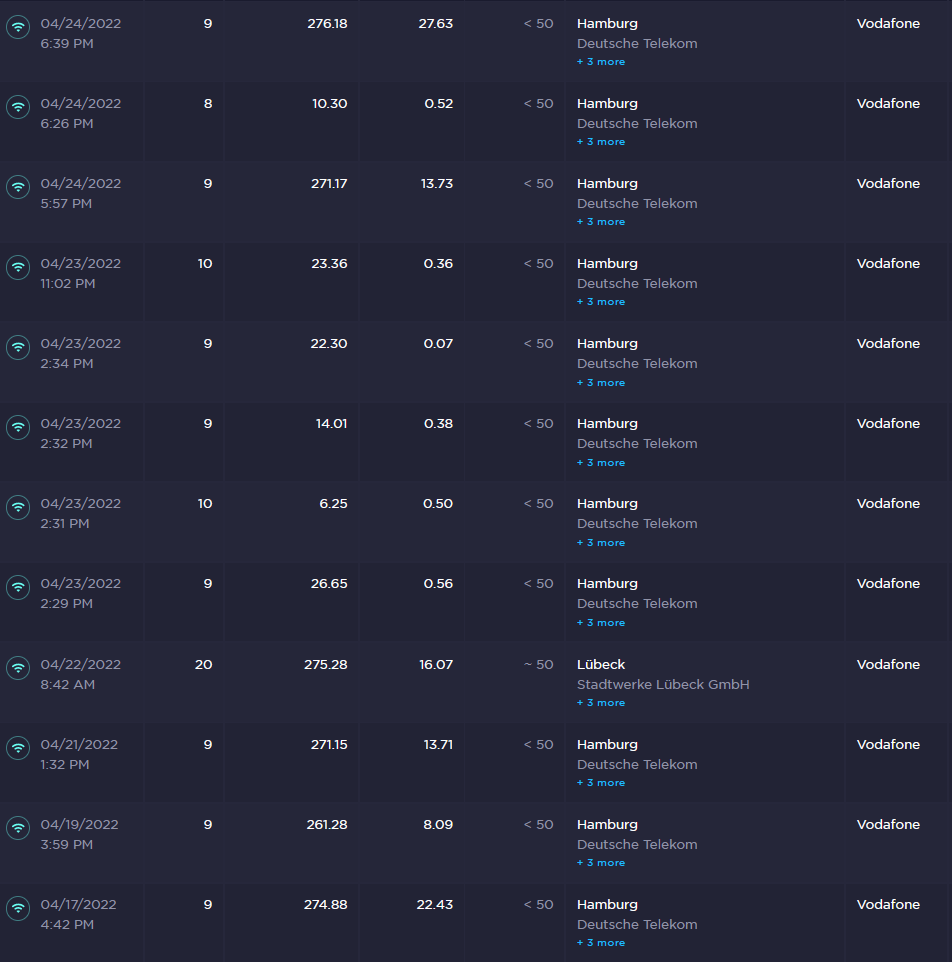Viewport: 952px width, 962px height.
Task: Select download value 274.88
Action: click(326, 905)
